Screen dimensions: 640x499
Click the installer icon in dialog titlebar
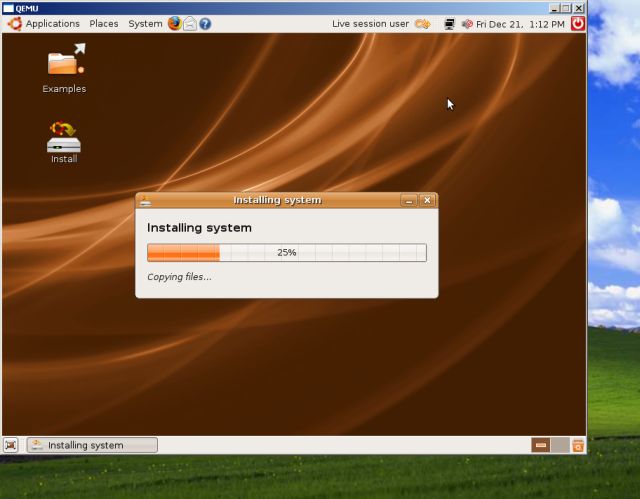click(145, 201)
